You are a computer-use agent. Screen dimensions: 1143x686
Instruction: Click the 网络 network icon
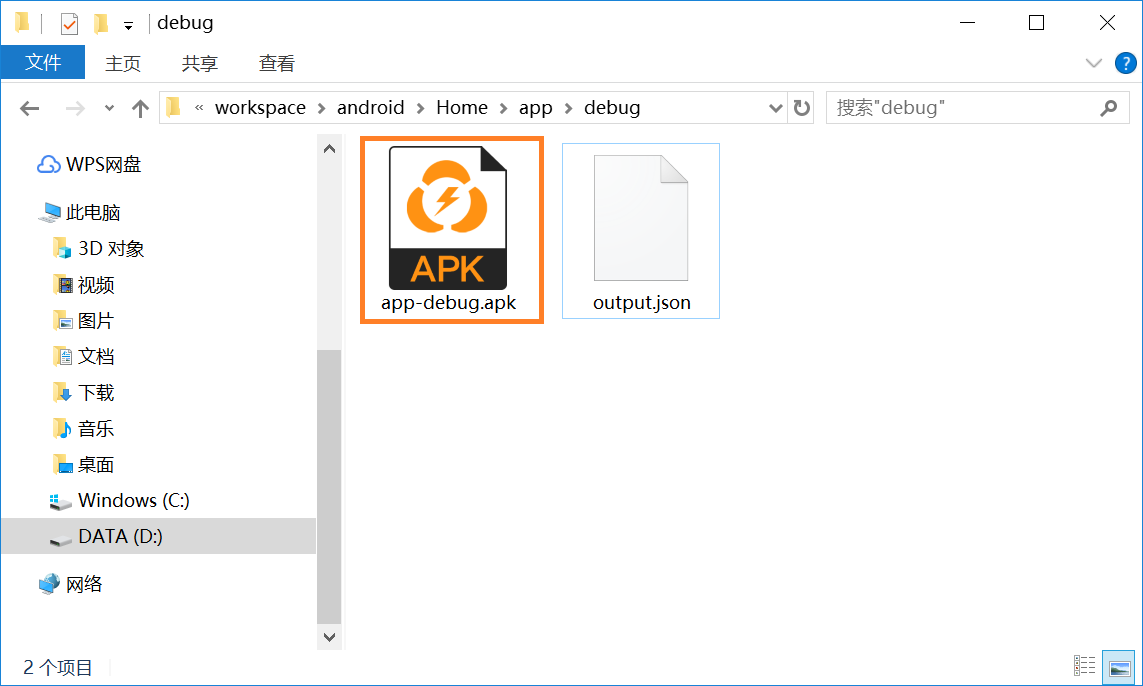[50, 584]
